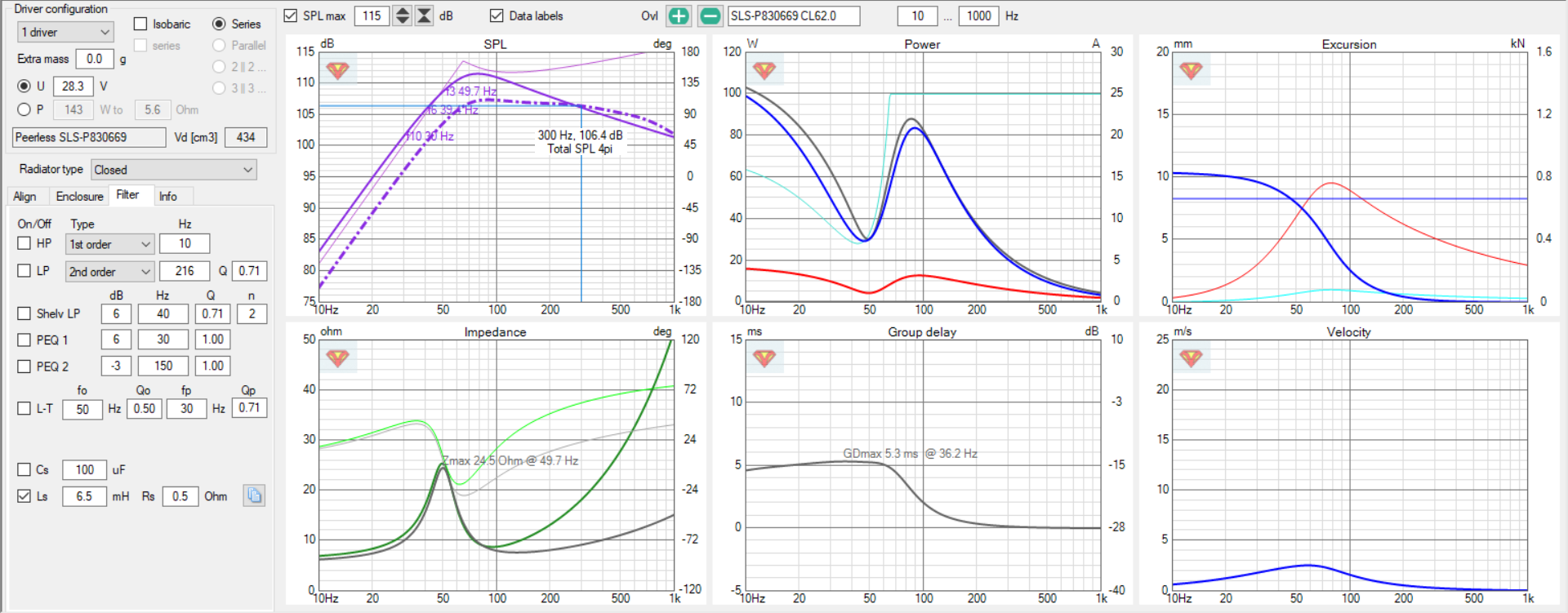The width and height of the screenshot is (1568, 613).
Task: Click the Shelv LP 40 Hz field
Action: 163,313
